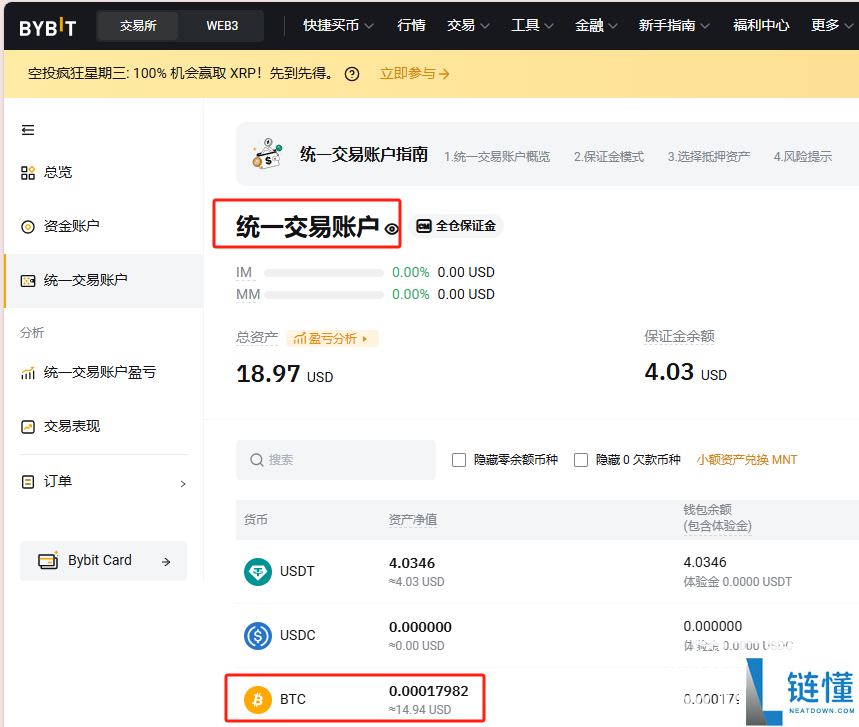Click 资产净值 column header
This screenshot has height=727, width=859.
(413, 519)
